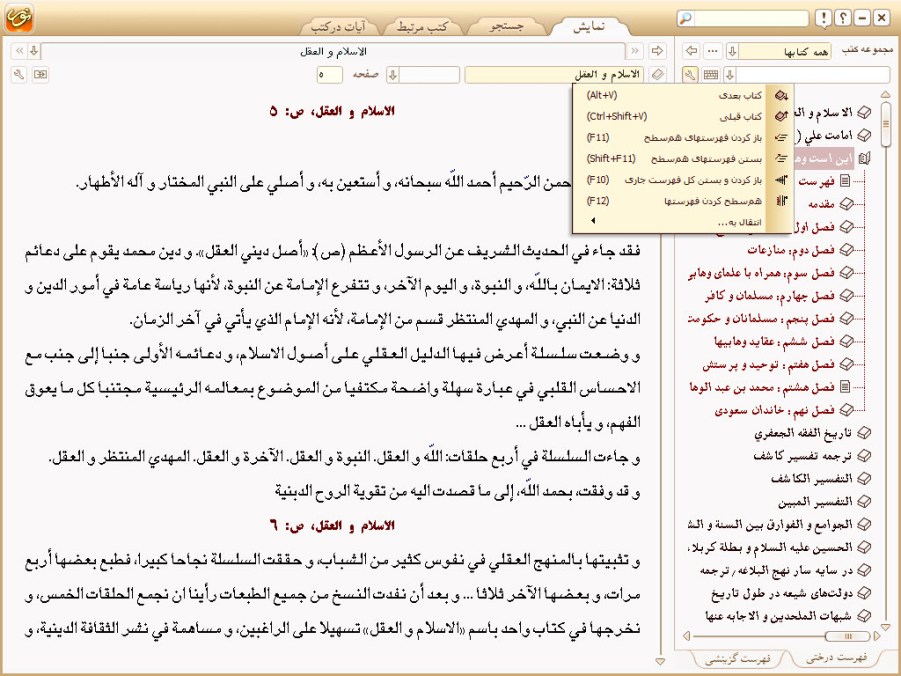Select the فصل نهم: خاندان سعودی node
The image size is (901, 676).
(x=775, y=410)
